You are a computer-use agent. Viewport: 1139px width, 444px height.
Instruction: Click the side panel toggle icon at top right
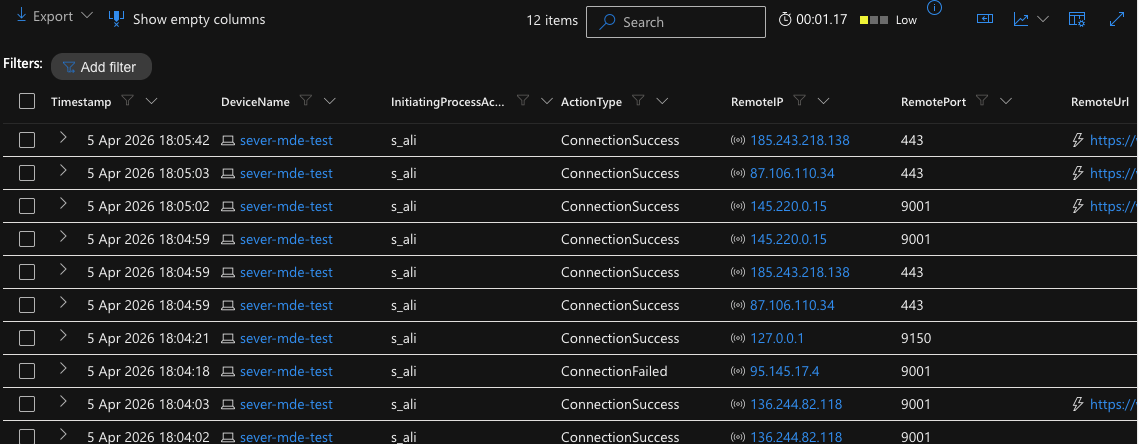[x=984, y=19]
